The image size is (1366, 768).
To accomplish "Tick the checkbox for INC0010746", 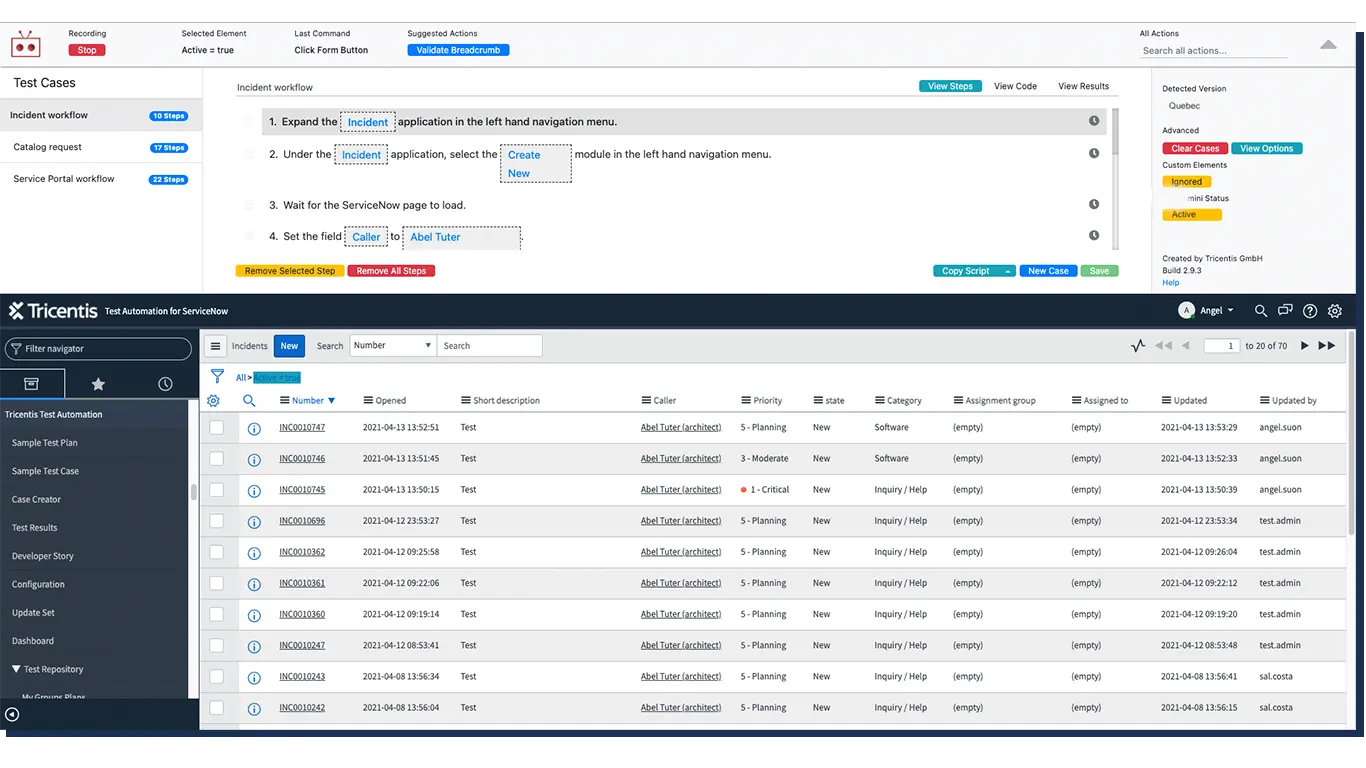I will click(x=217, y=458).
